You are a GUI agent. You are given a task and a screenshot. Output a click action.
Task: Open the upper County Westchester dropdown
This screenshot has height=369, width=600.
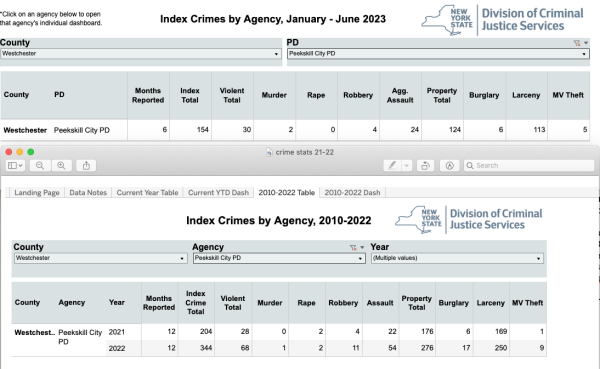click(x=141, y=54)
